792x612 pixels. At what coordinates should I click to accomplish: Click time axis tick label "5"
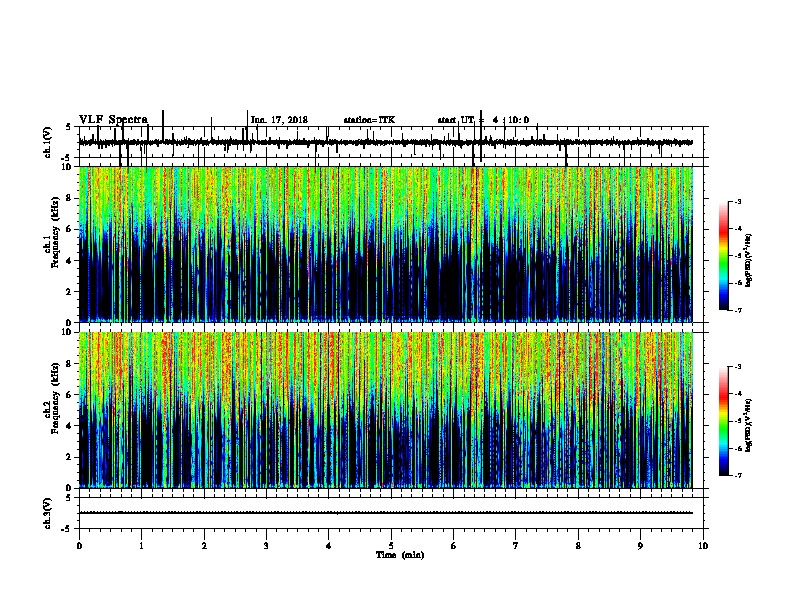tap(391, 546)
